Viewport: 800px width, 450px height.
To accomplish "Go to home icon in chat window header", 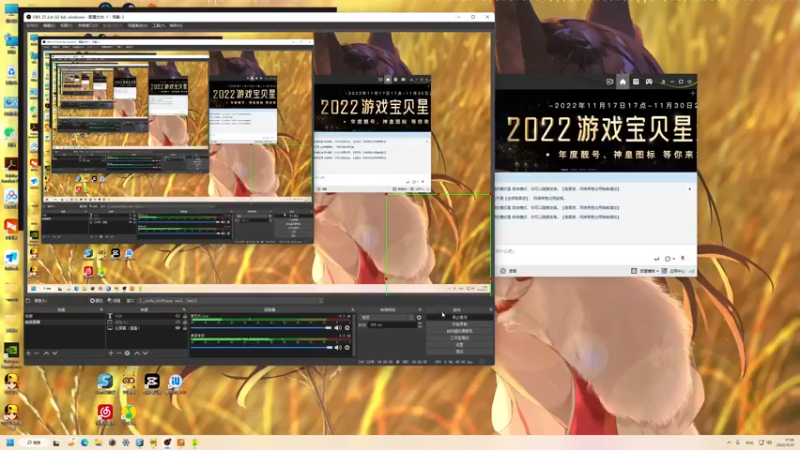I will 622,82.
